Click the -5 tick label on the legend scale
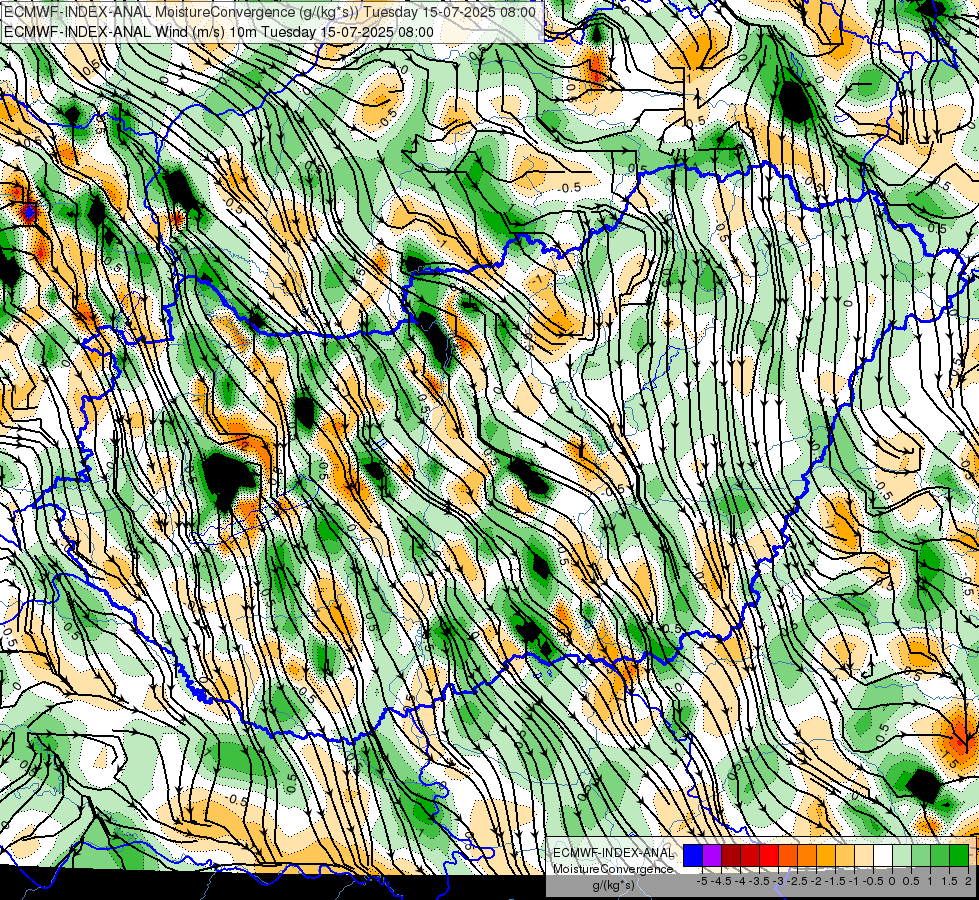 tap(702, 881)
